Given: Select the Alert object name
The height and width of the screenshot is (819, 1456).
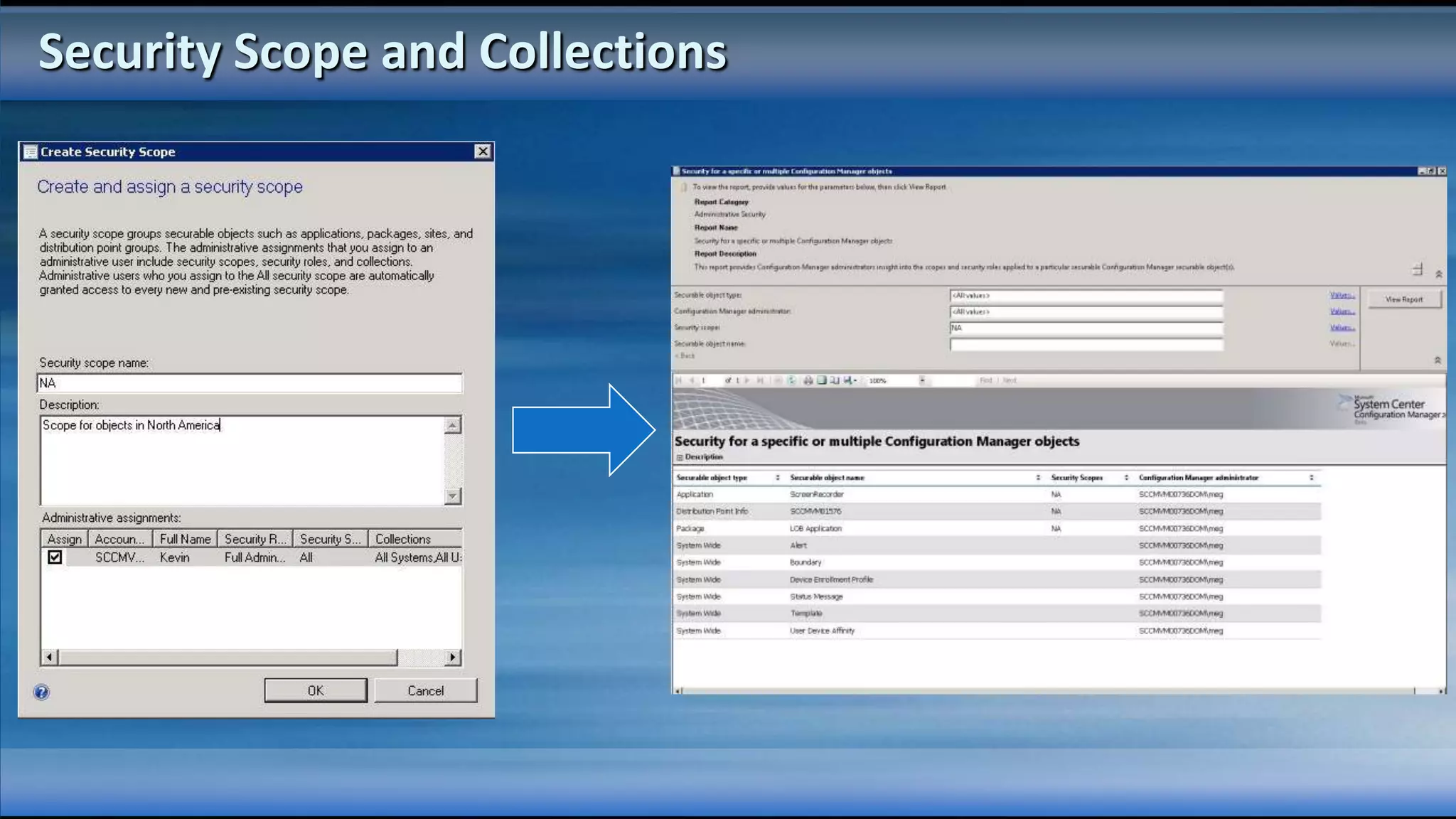Looking at the screenshot, I should (798, 545).
